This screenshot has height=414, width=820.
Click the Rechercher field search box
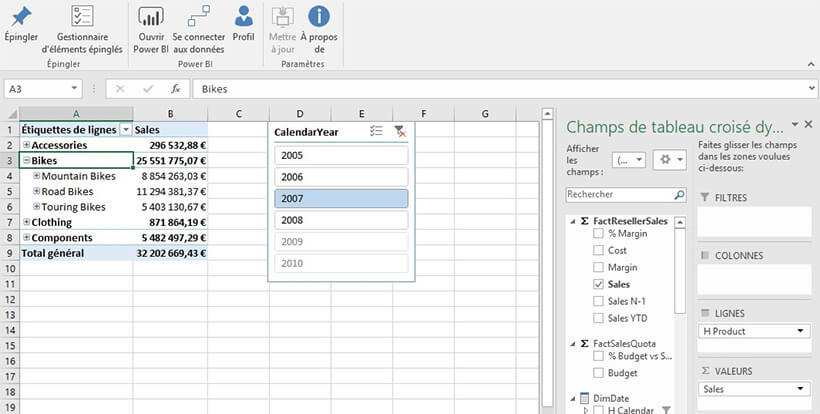tap(620, 194)
